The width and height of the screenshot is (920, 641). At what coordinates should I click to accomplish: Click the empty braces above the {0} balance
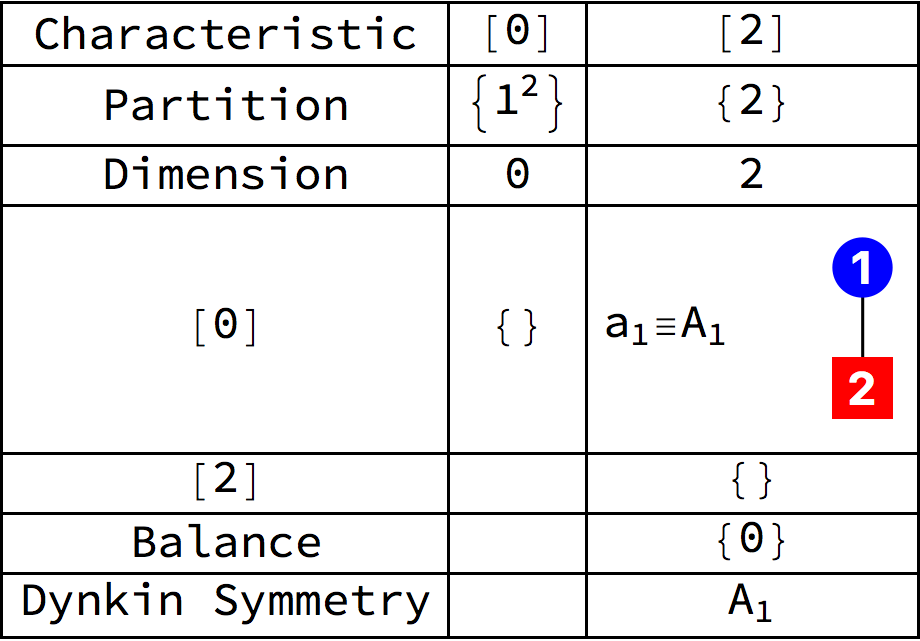pos(751,482)
